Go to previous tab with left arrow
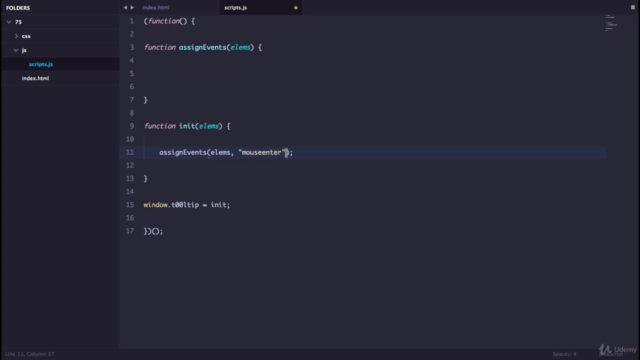 coord(125,7)
